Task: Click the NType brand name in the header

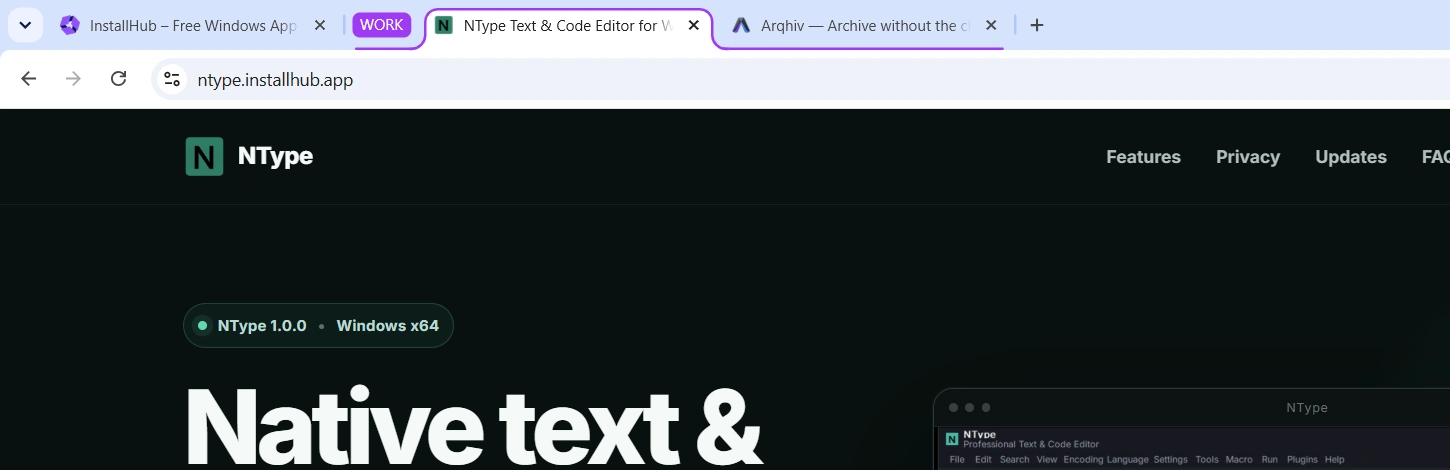Action: (x=275, y=157)
